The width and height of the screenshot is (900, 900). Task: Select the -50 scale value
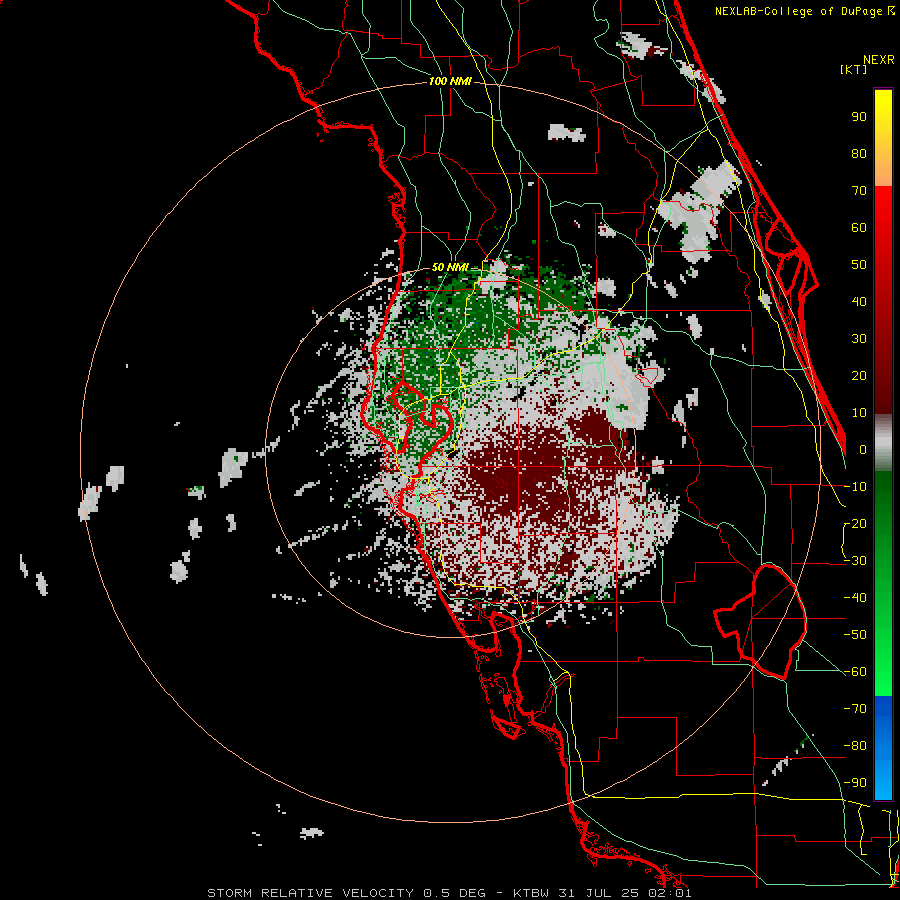856,635
